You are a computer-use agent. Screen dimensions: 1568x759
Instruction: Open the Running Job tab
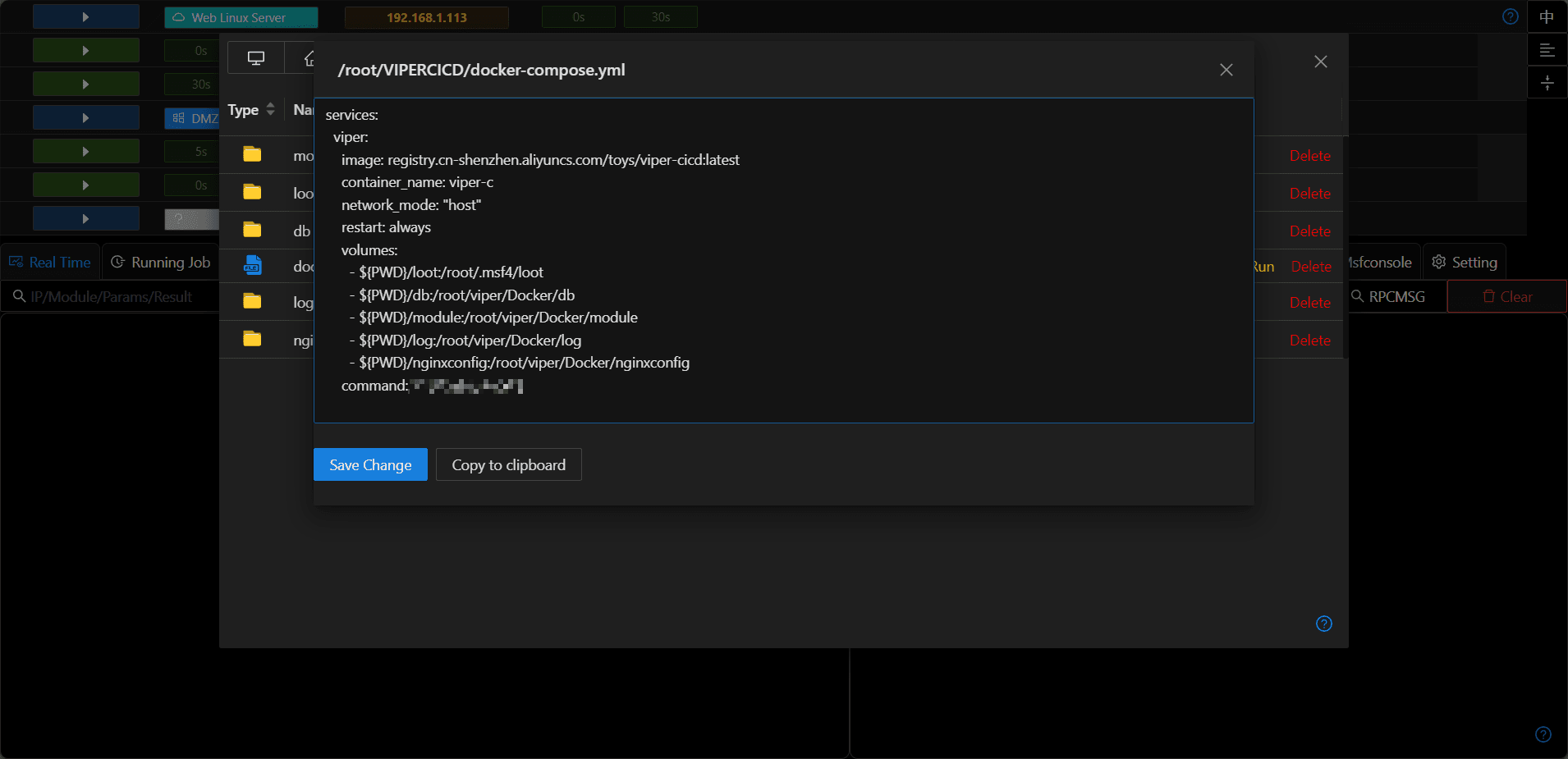(x=161, y=263)
